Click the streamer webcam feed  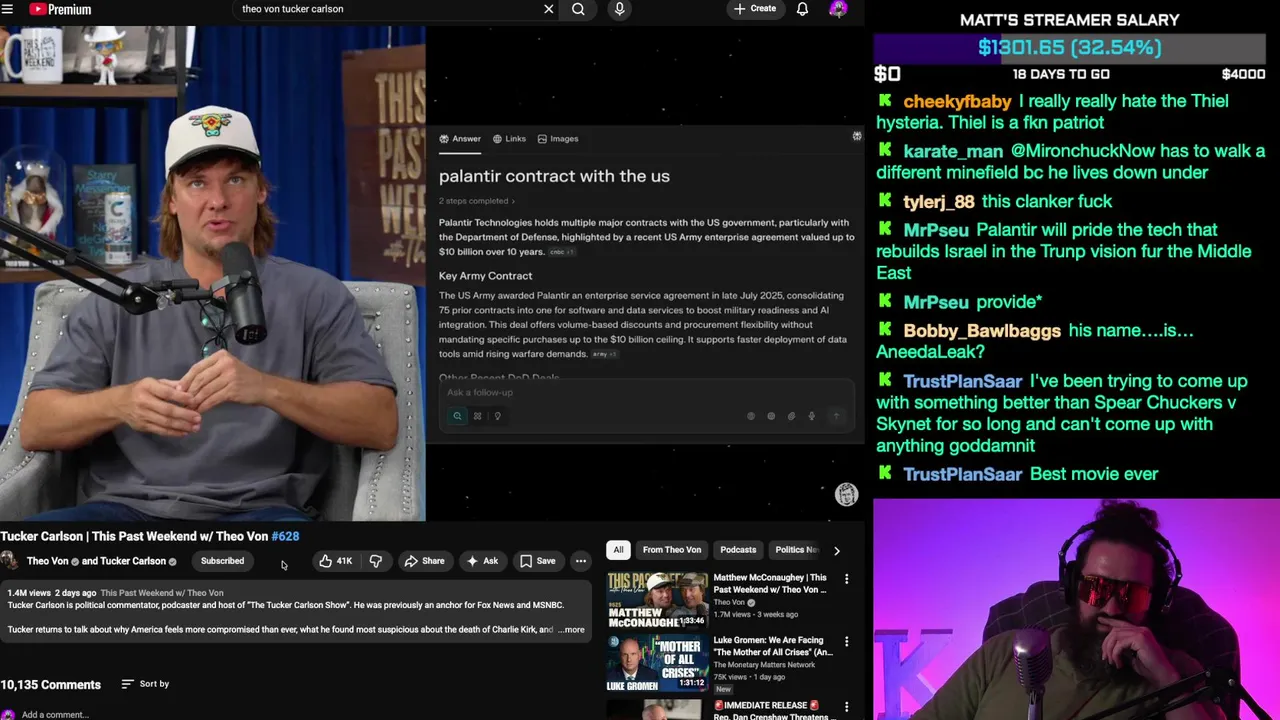(1076, 609)
